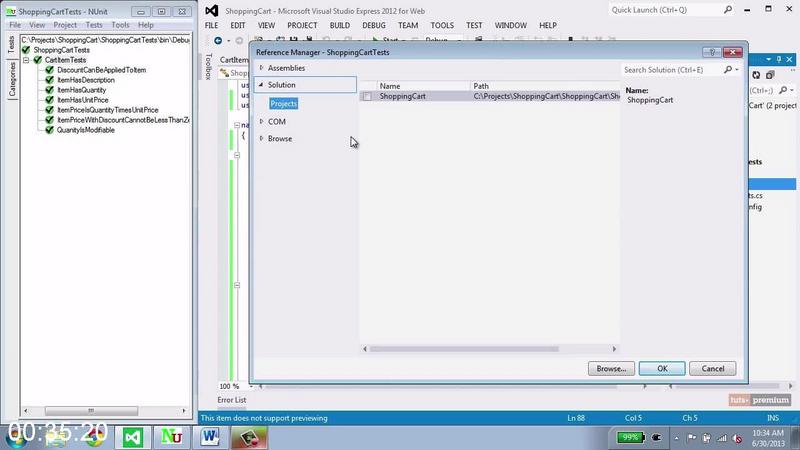Image resolution: width=800 pixels, height=450 pixels.
Task: Click the Navigate Backward toolbar arrow
Action: pos(218,40)
